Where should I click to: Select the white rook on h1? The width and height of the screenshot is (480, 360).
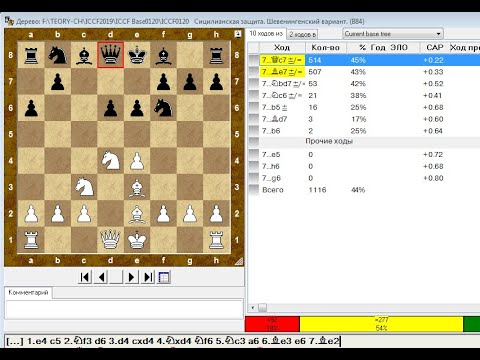[217, 240]
